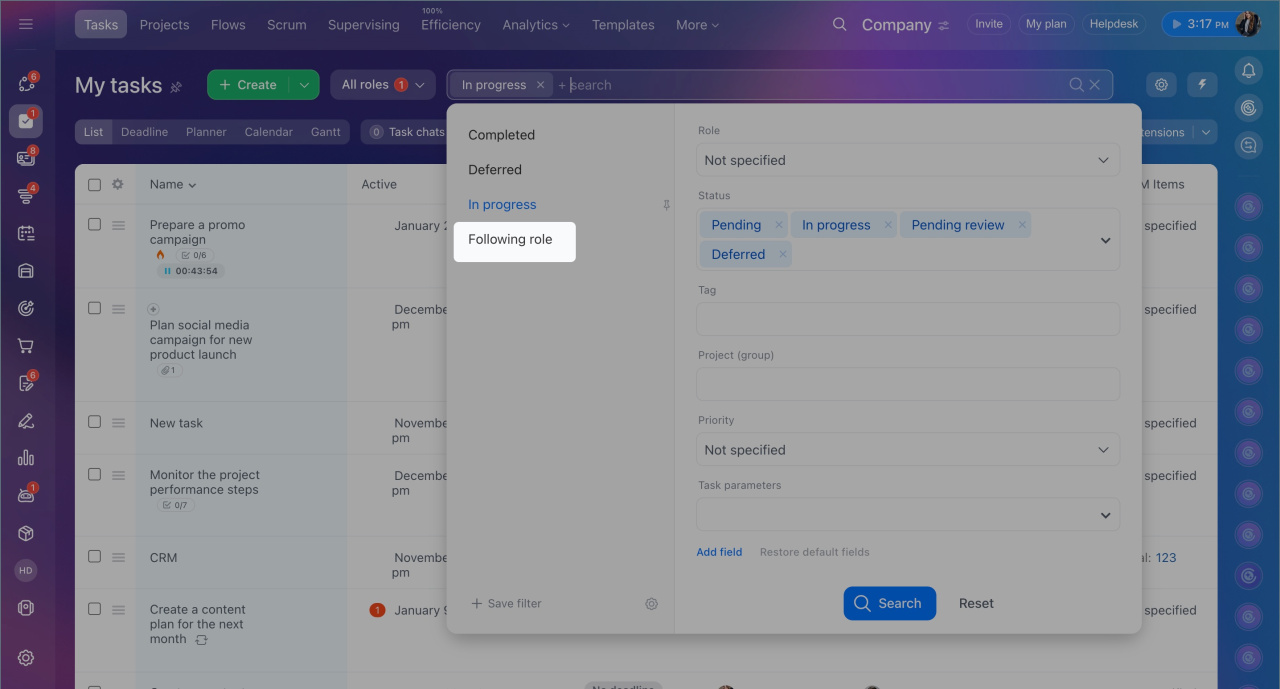The image size is (1280, 689).
Task: Open the calendar icon in sidebar
Action: point(26,233)
